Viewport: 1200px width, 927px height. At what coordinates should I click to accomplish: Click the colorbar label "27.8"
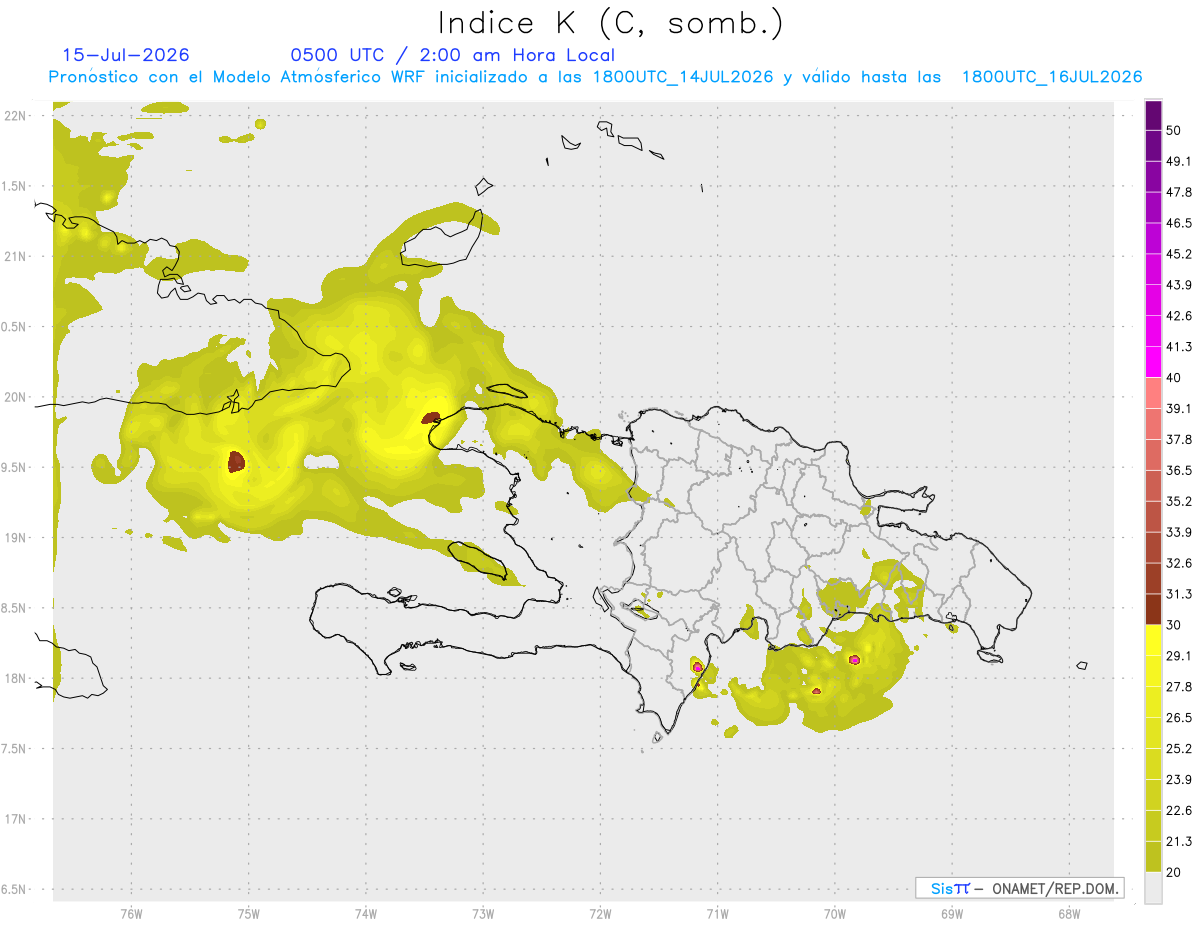[1179, 686]
